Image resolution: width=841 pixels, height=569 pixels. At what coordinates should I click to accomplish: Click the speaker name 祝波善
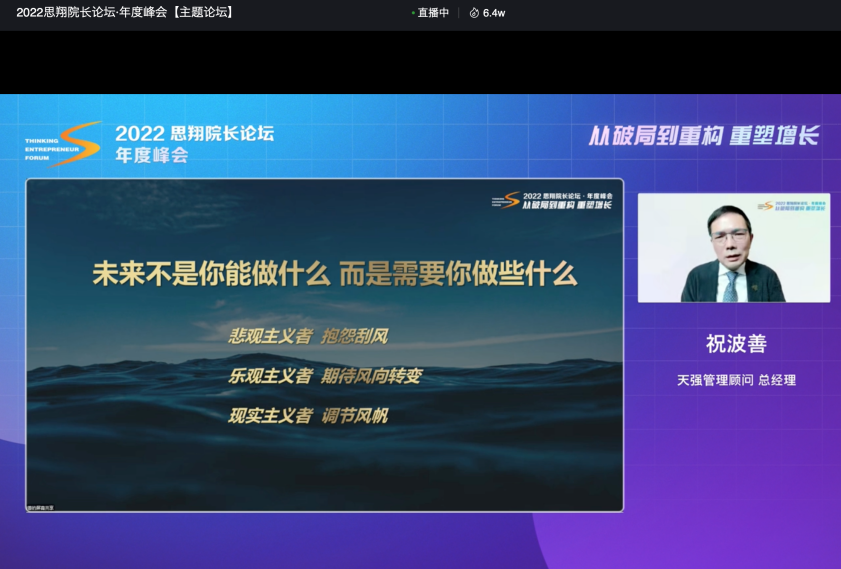point(735,344)
